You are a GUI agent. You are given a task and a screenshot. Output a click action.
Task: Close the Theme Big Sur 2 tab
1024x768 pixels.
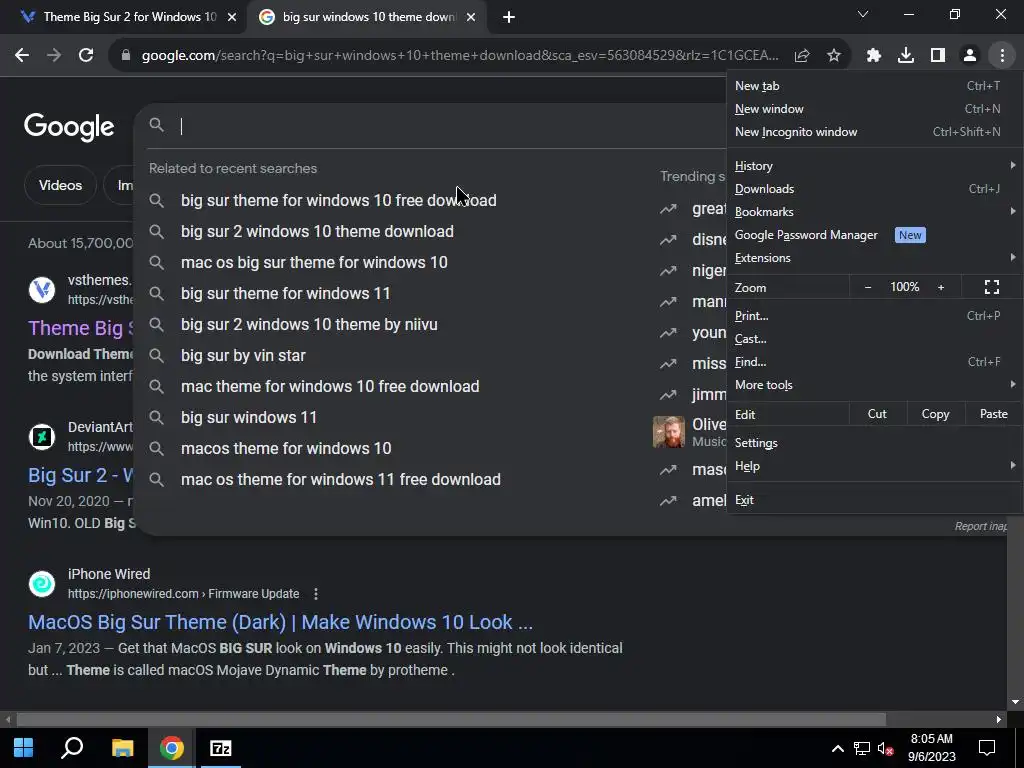pyautogui.click(x=232, y=17)
